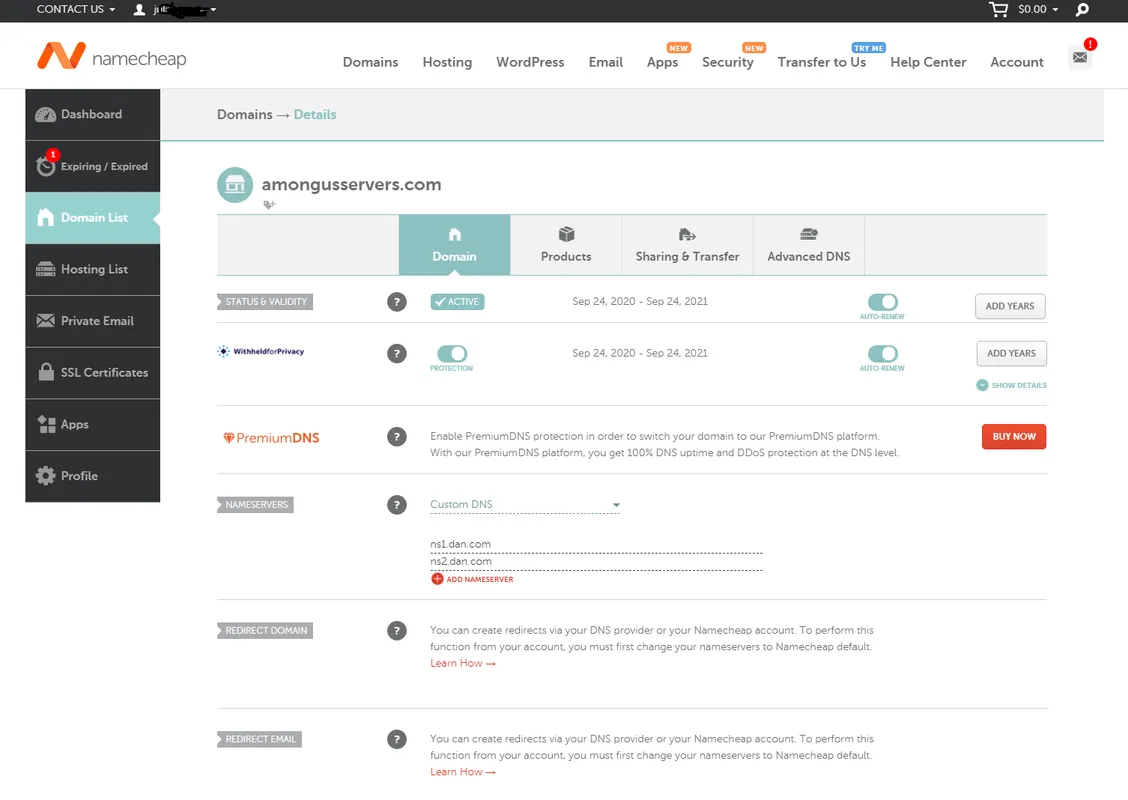This screenshot has height=800, width=1128.
Task: Click help icon for PremiumDNS
Action: 396,437
